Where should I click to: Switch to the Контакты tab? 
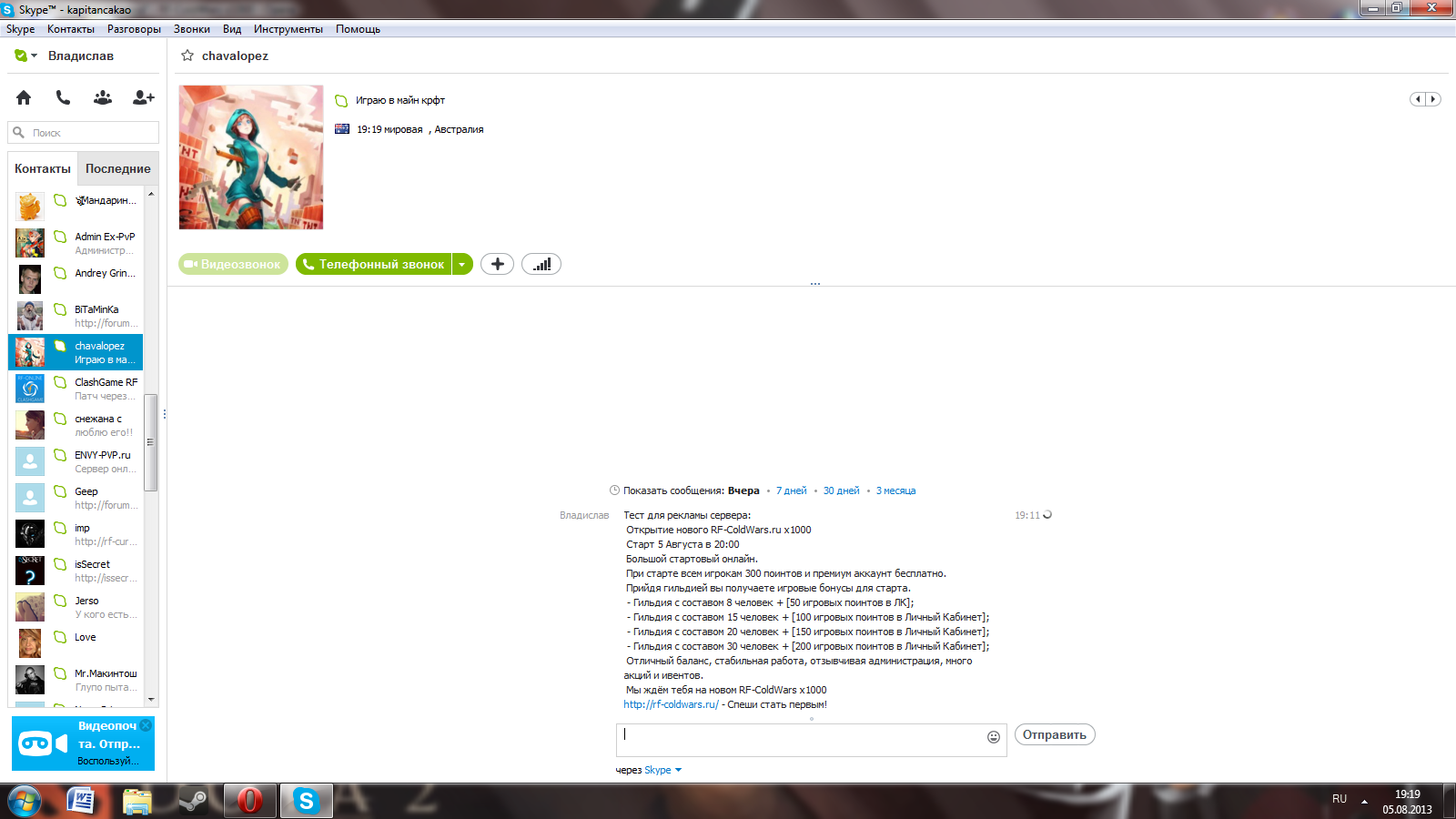pos(43,168)
